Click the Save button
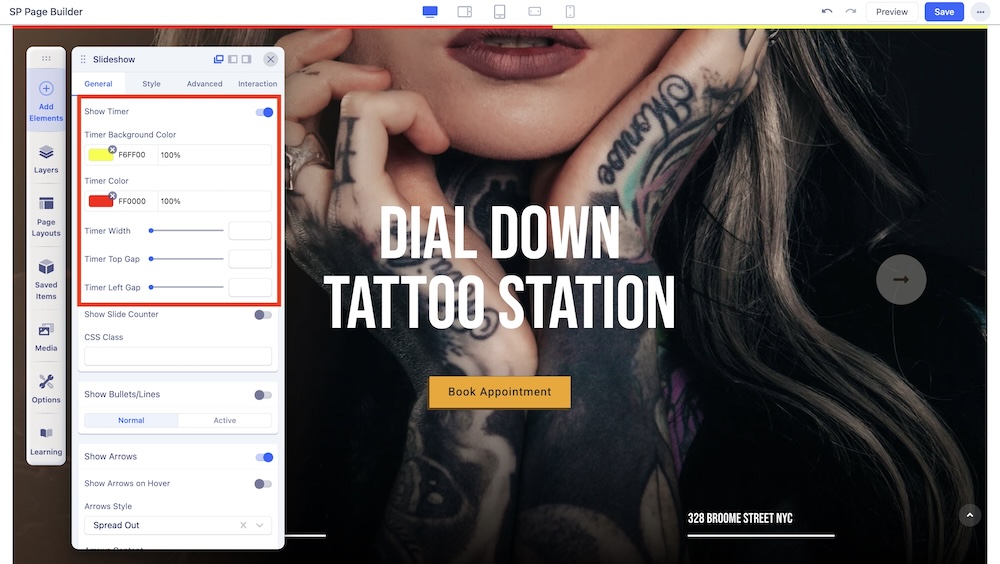This screenshot has height=564, width=1000. pos(944,11)
